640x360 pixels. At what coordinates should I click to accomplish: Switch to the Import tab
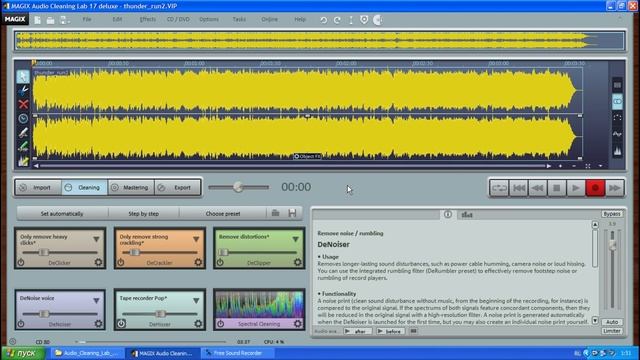pyautogui.click(x=38, y=187)
